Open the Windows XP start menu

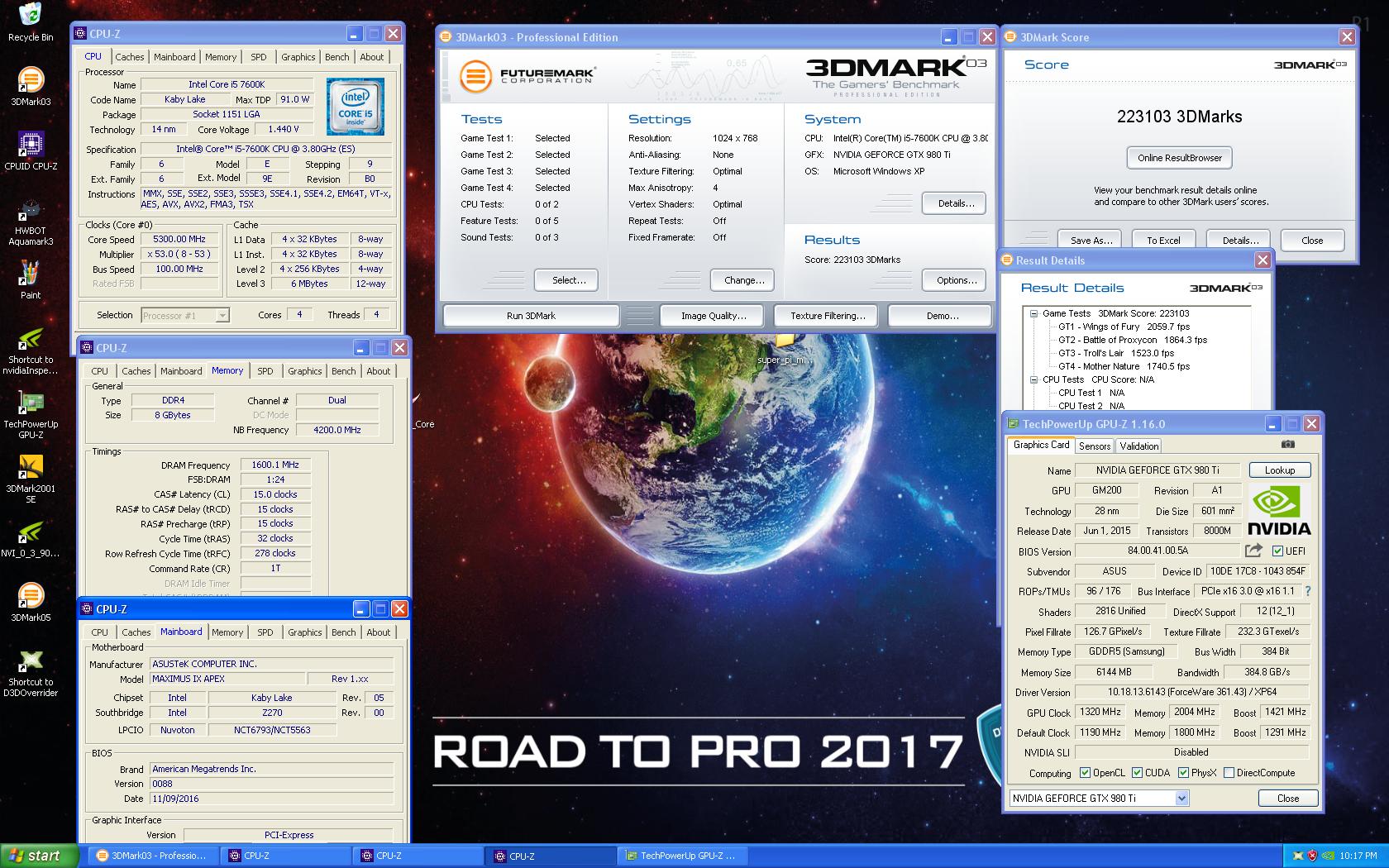click(x=40, y=856)
